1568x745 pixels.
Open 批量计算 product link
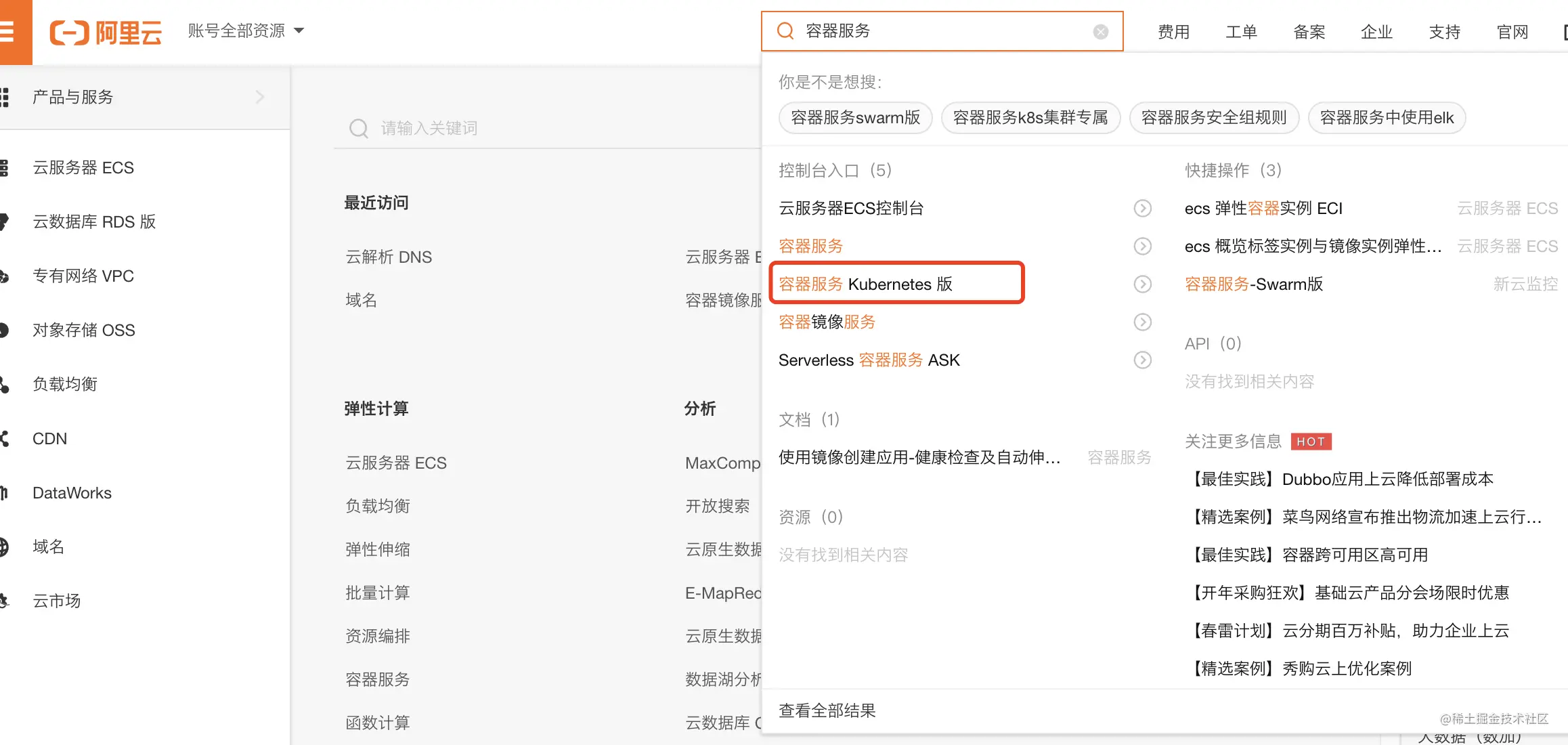(378, 593)
